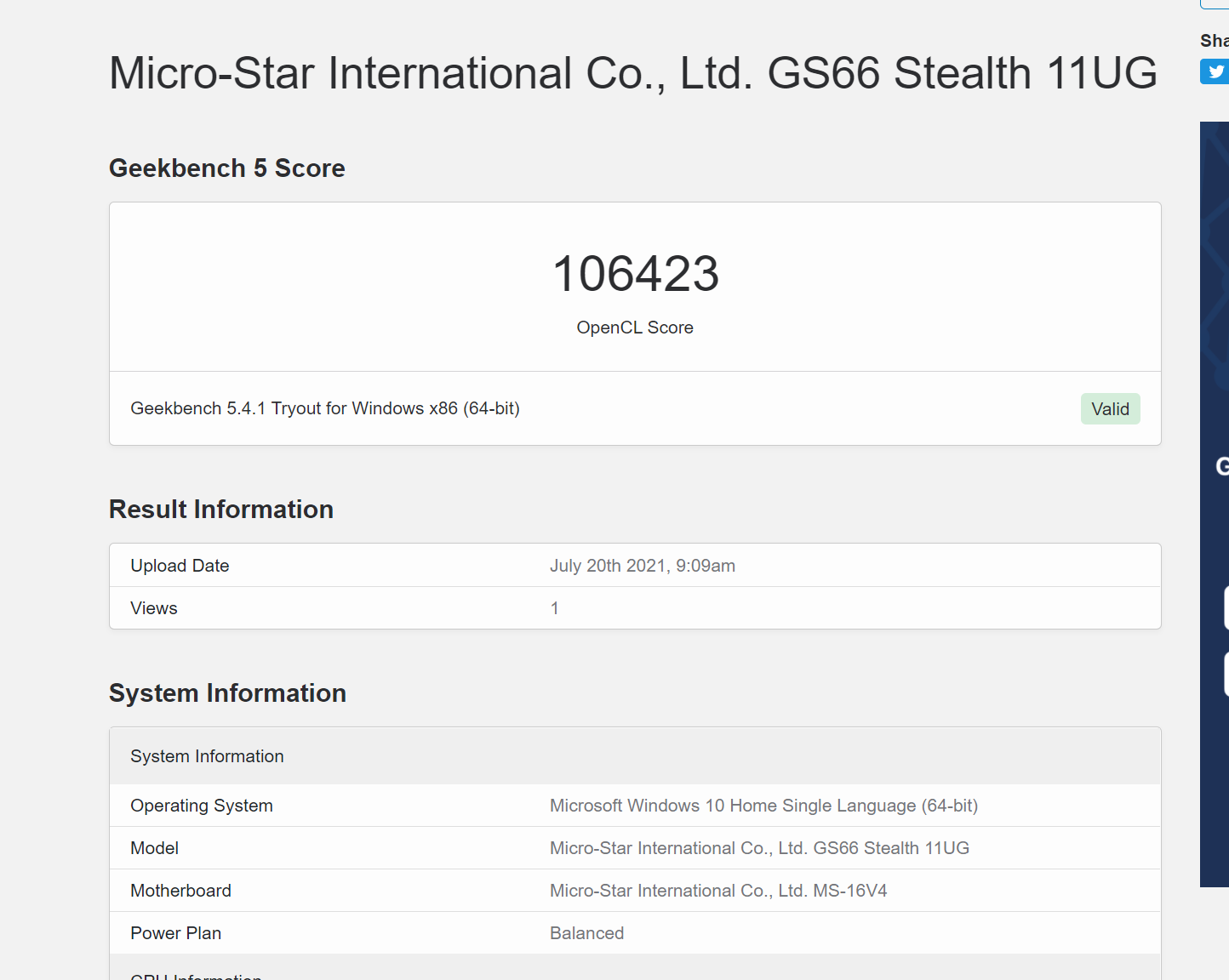This screenshot has width=1229, height=980.
Task: Click the Motherboard row label
Action: point(180,891)
